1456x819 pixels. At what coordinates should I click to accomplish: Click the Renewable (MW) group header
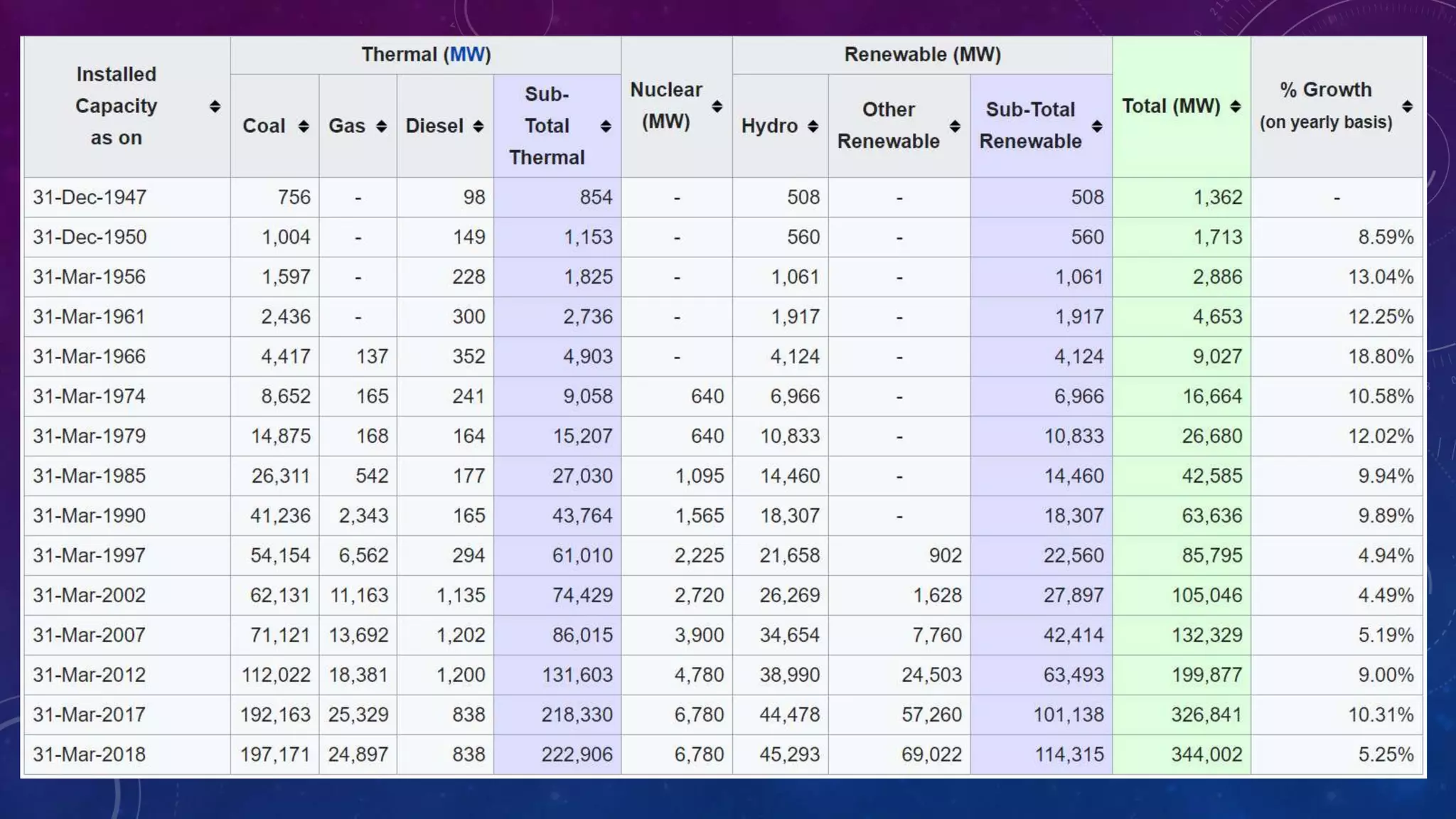pos(922,55)
